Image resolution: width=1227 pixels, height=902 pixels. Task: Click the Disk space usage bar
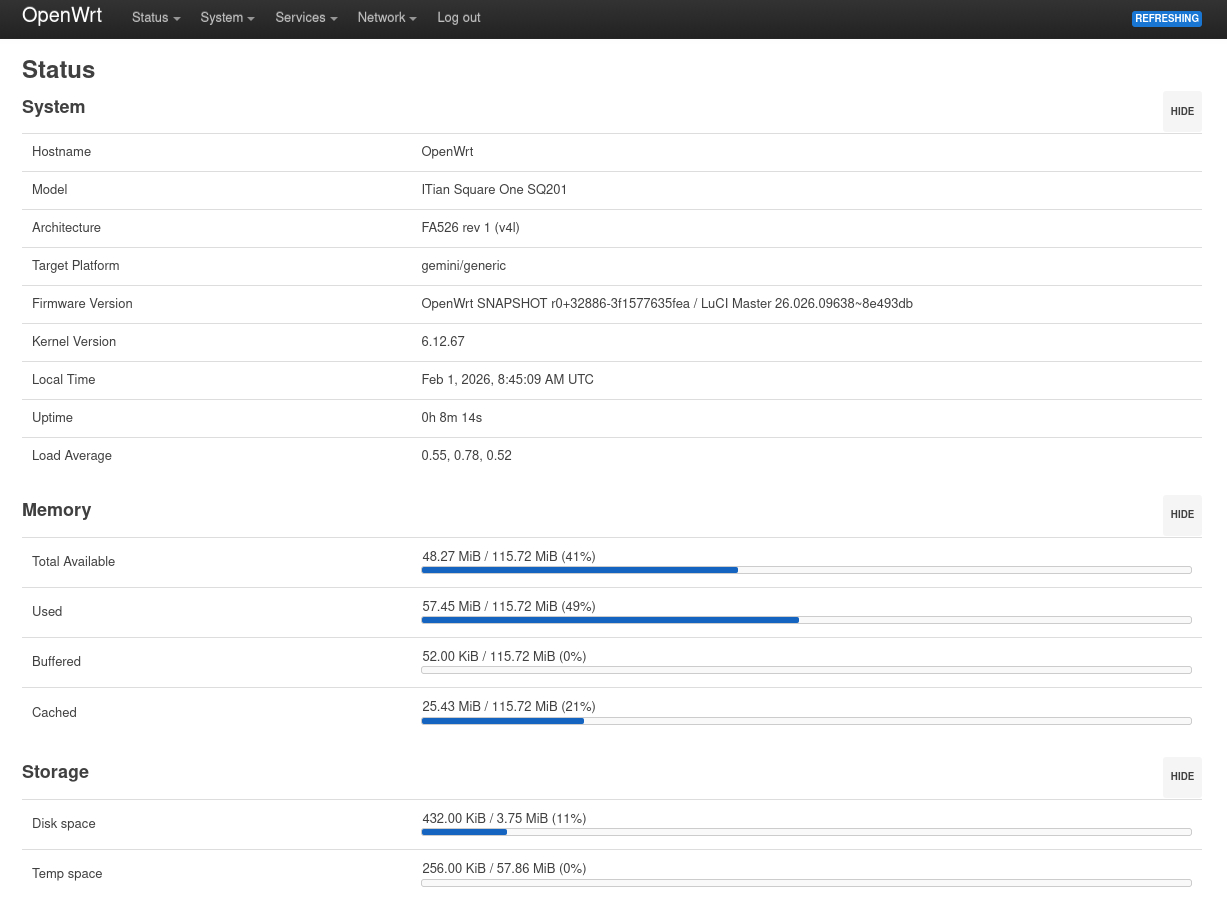click(x=806, y=832)
